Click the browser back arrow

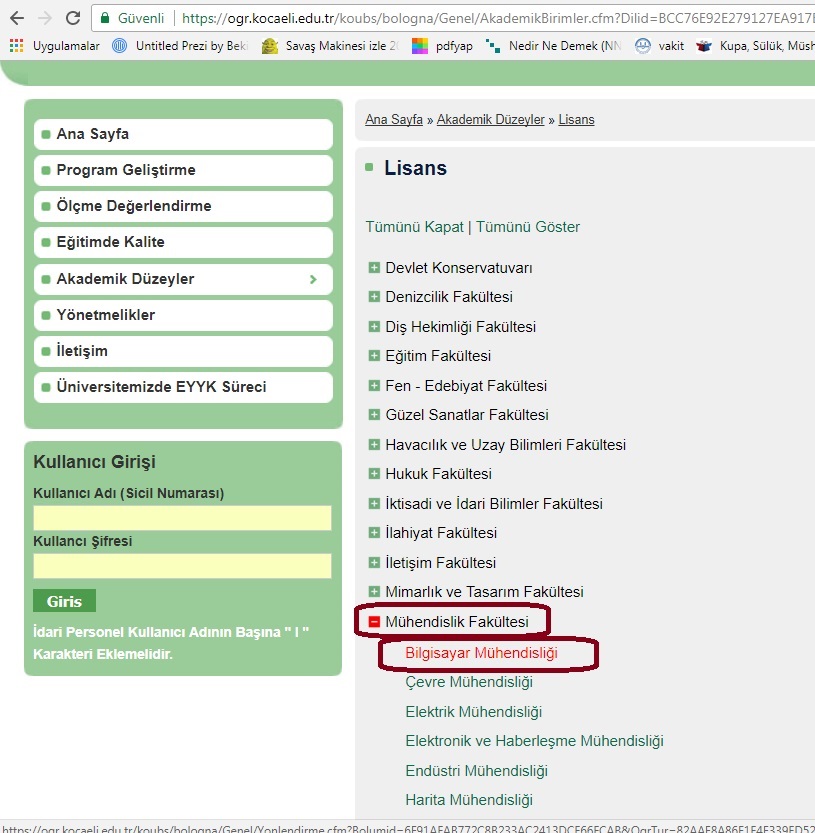click(x=17, y=18)
